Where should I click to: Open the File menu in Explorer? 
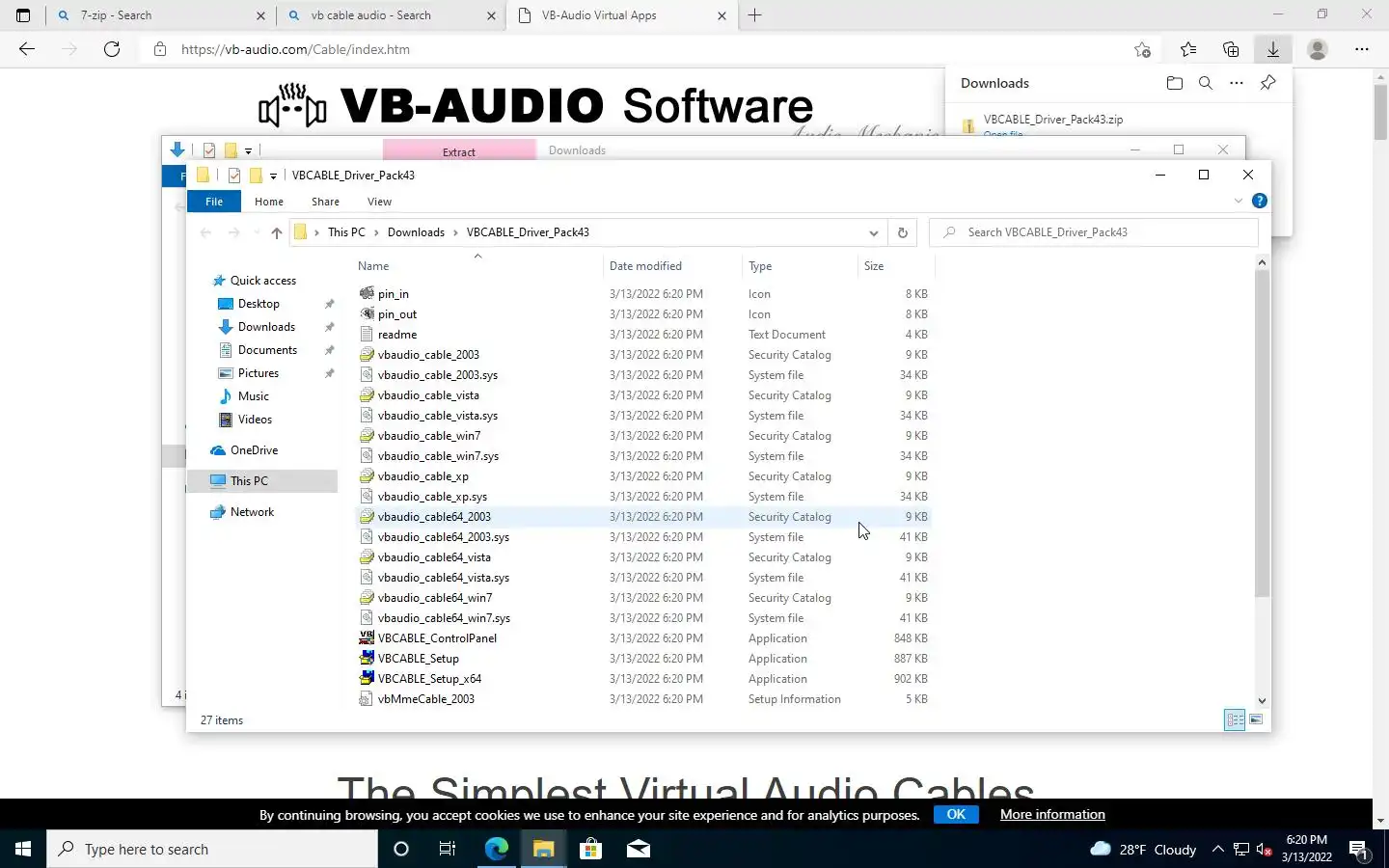tap(214, 202)
